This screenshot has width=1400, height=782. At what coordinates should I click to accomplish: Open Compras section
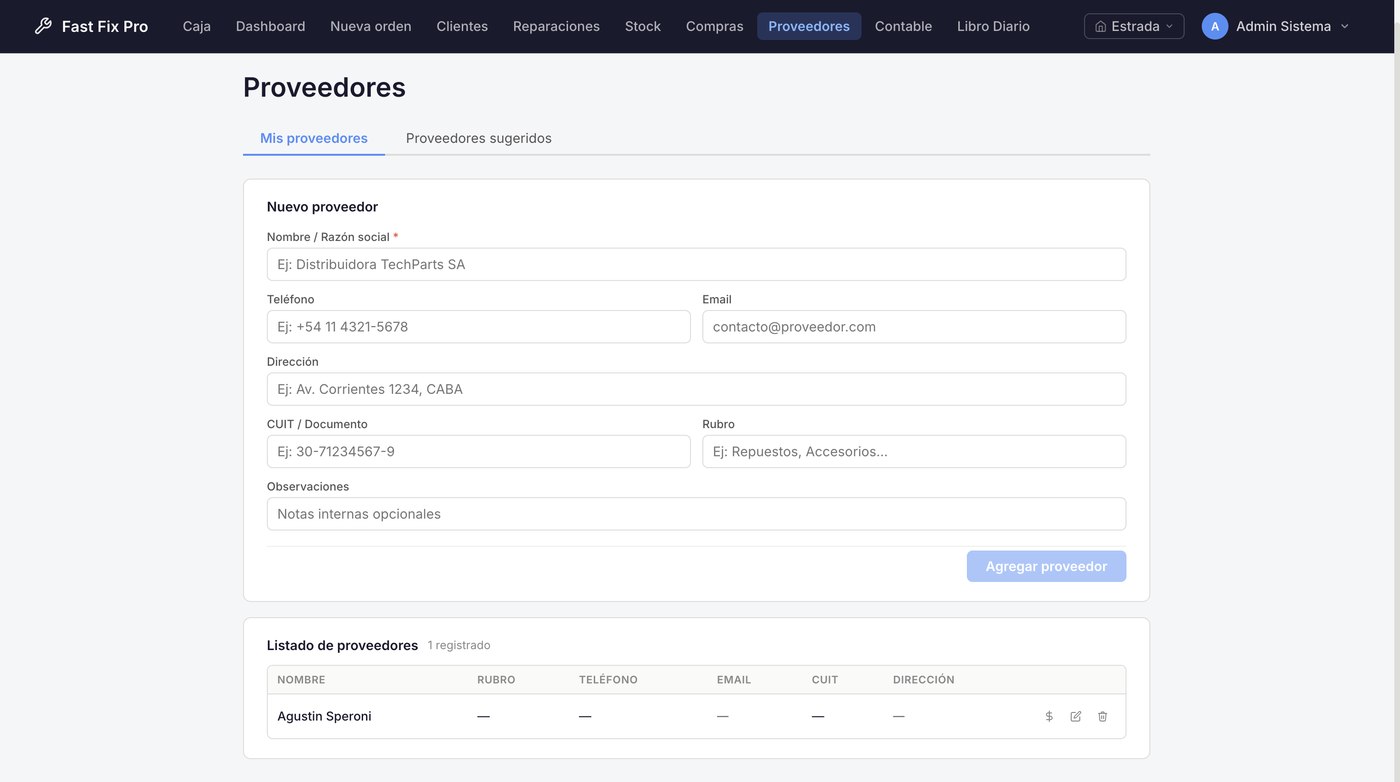point(715,26)
